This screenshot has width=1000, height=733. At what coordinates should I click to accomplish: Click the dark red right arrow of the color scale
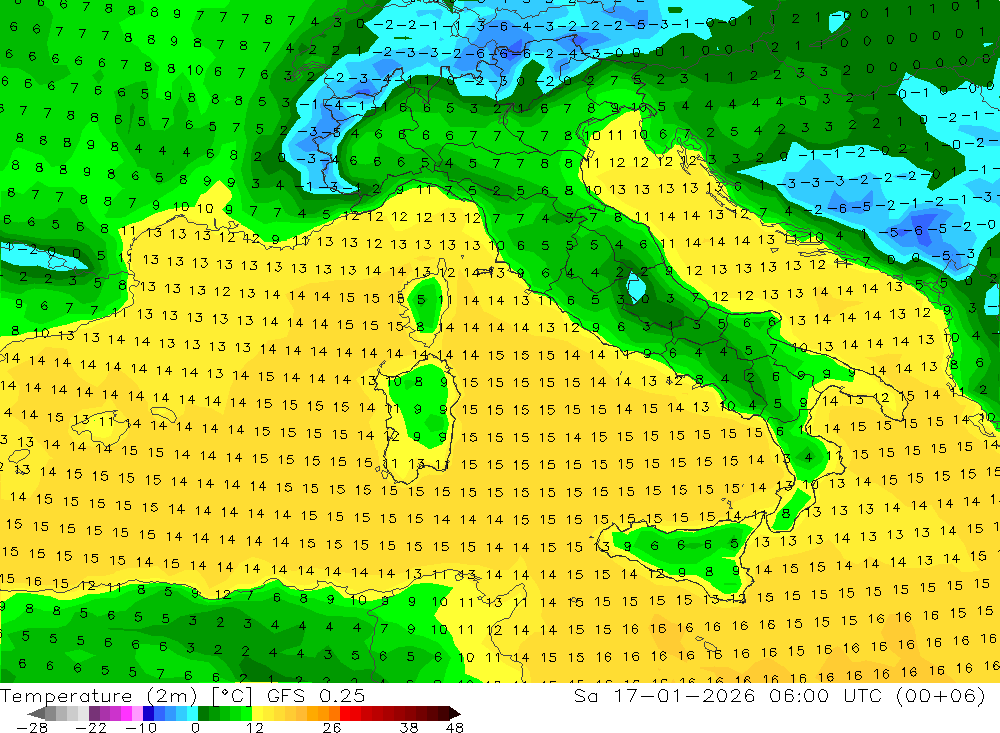455,713
